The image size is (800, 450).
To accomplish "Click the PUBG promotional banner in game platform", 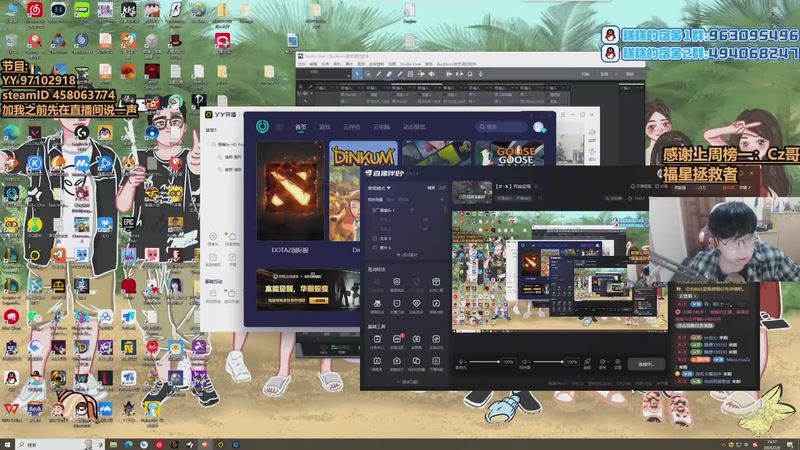I will point(308,290).
